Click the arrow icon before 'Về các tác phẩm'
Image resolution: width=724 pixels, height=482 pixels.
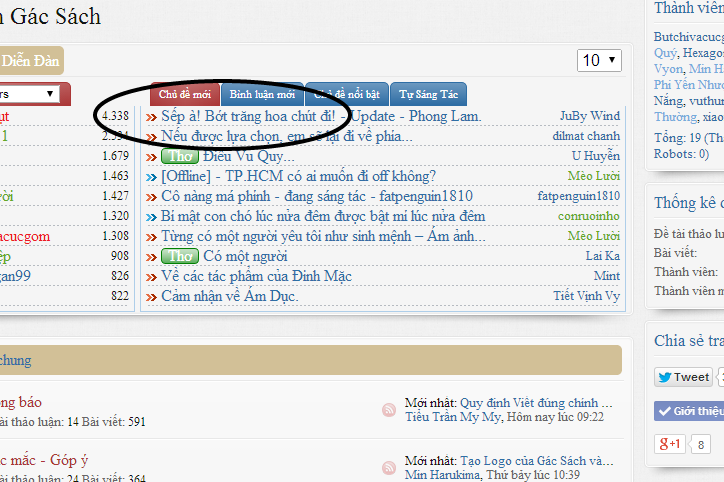coord(151,277)
